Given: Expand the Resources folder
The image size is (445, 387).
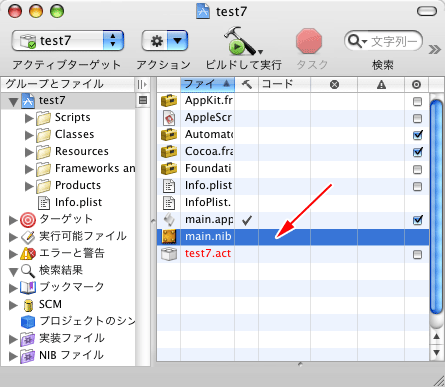Looking at the screenshot, I should (29, 152).
